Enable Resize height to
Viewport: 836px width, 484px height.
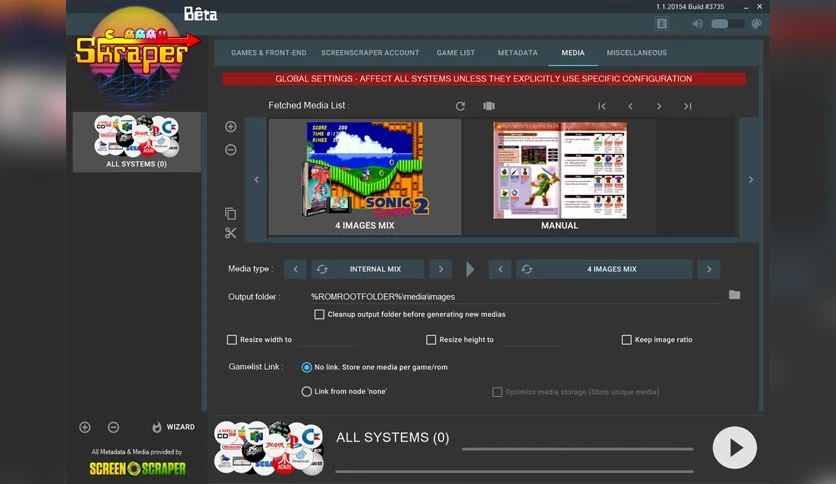point(431,340)
